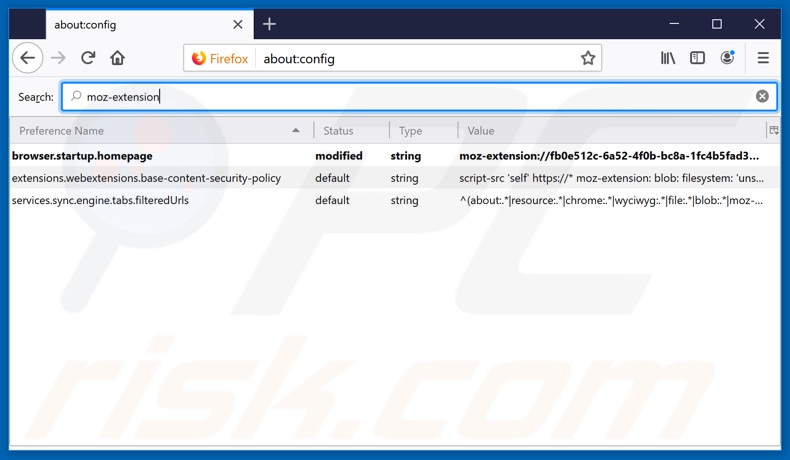Go forward one page

pos(58,58)
